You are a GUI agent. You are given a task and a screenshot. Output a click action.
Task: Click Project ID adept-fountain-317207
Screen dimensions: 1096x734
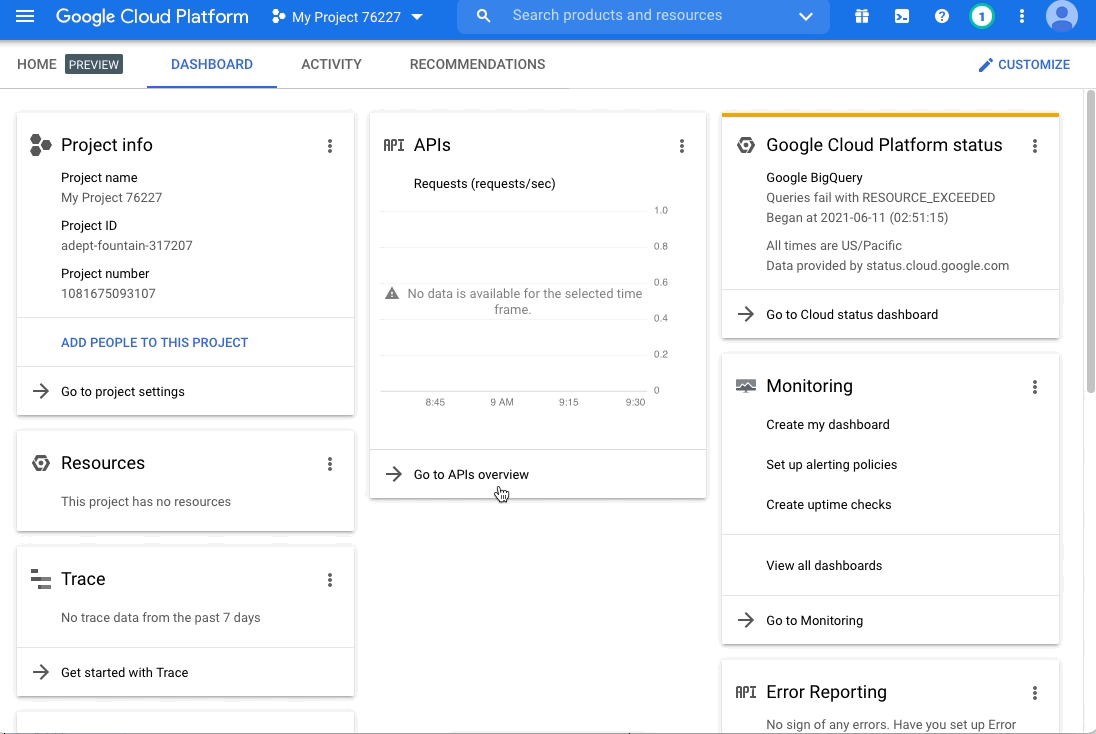click(127, 245)
